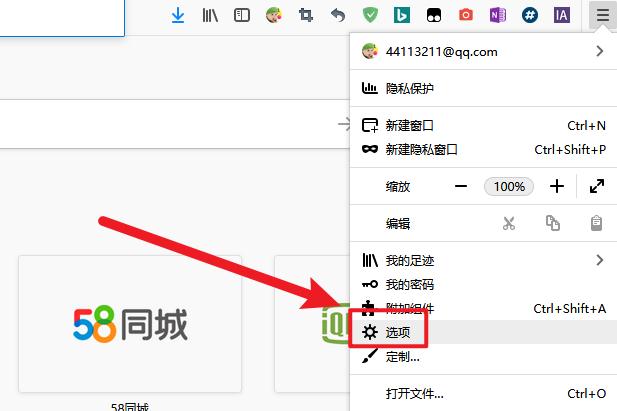Image resolution: width=617 pixels, height=411 pixels.
Task: Activate the screenshot crop tool icon
Action: click(x=306, y=16)
